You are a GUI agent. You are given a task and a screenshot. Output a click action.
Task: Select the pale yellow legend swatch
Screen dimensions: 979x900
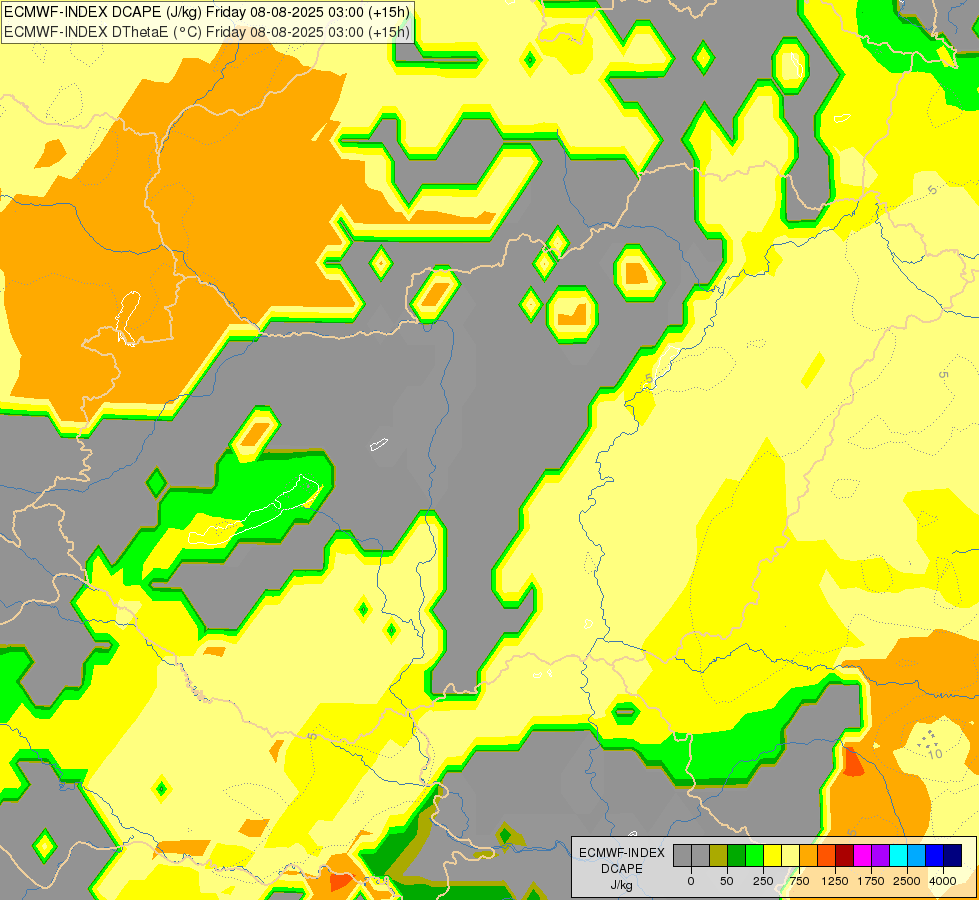pyautogui.click(x=790, y=856)
